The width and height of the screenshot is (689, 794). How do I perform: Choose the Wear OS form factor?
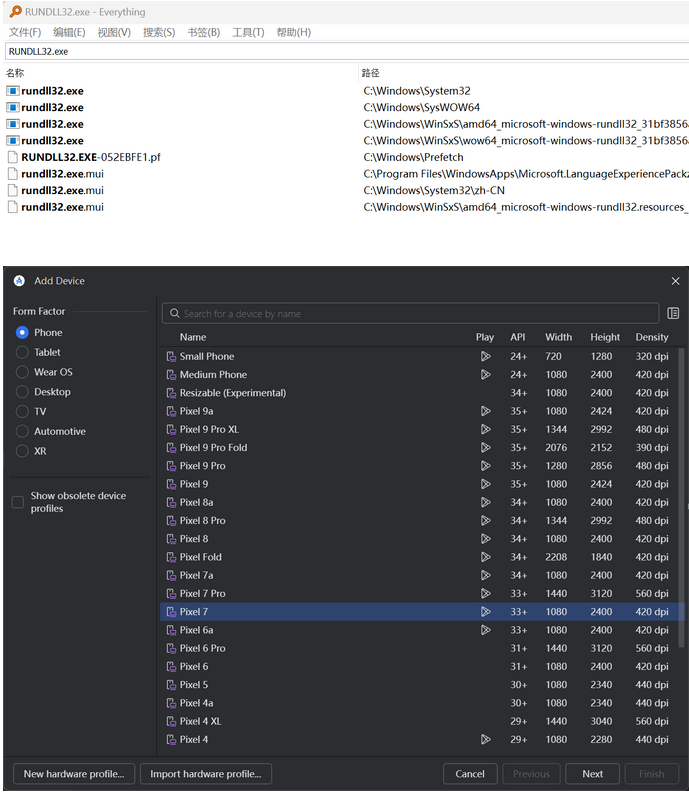(23, 372)
